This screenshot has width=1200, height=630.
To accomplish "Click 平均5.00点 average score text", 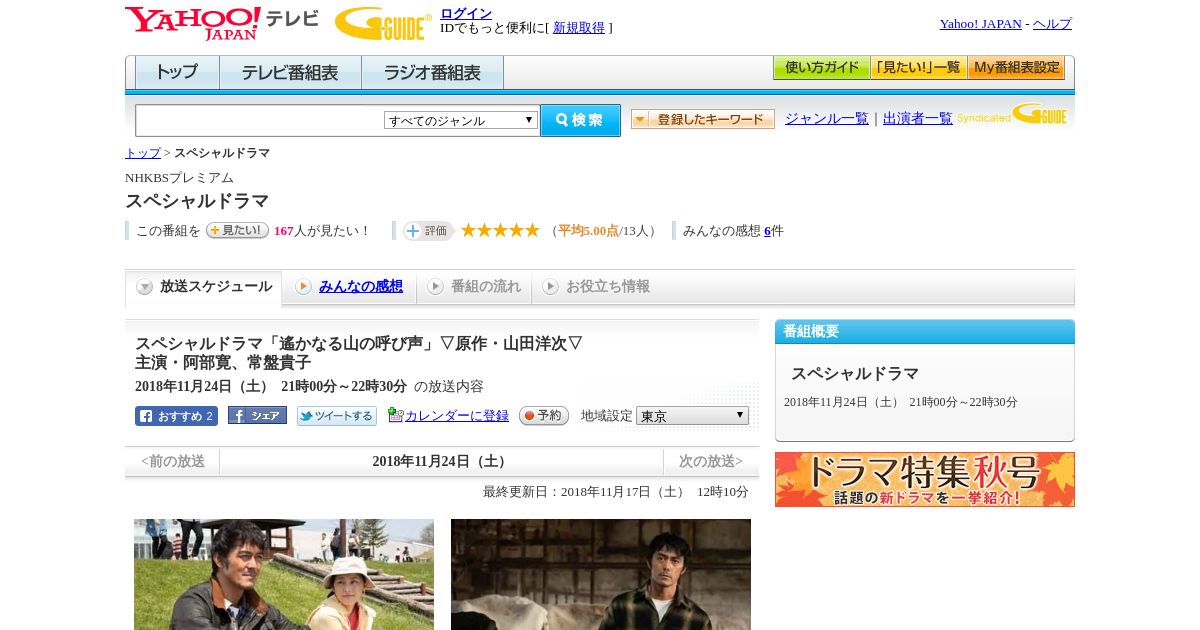I will click(x=588, y=231).
